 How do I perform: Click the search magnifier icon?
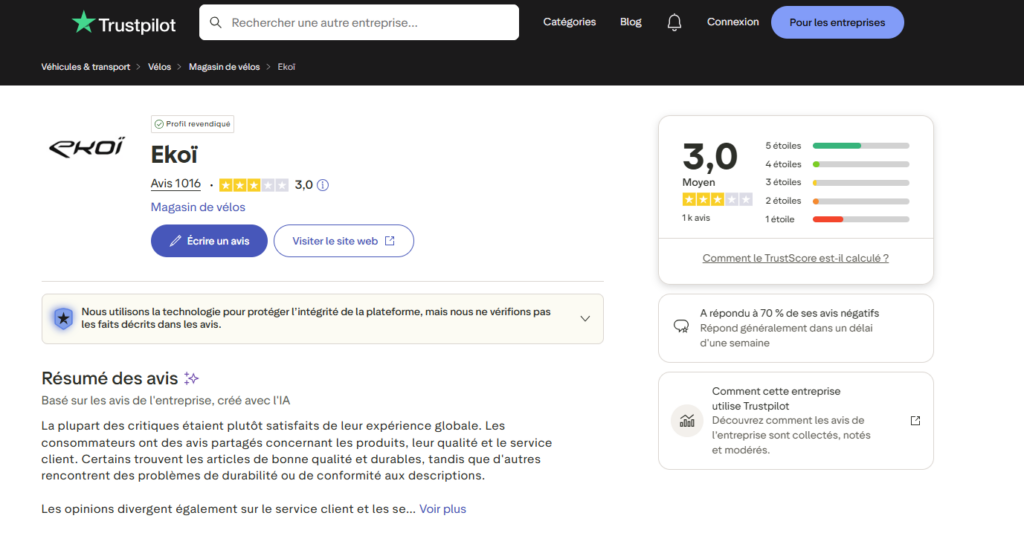215,22
